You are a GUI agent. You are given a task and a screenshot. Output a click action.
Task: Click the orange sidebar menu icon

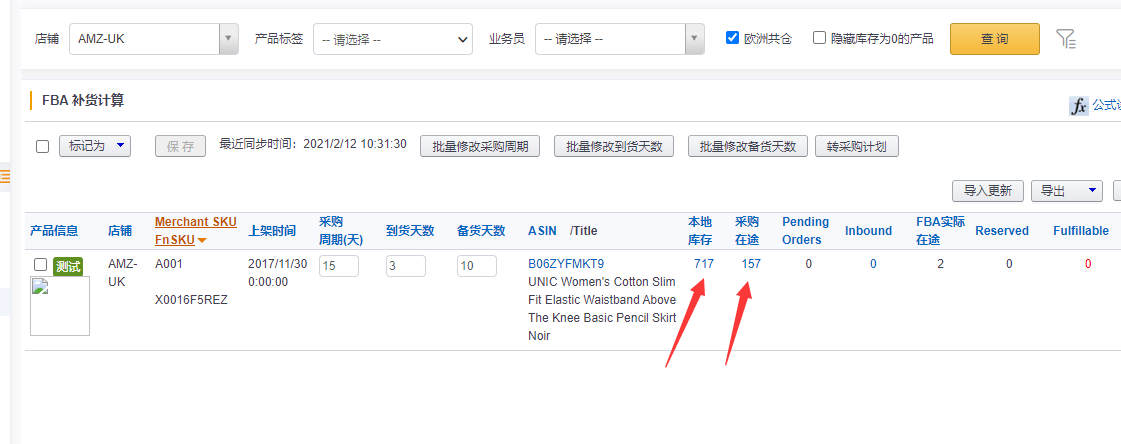(5, 177)
